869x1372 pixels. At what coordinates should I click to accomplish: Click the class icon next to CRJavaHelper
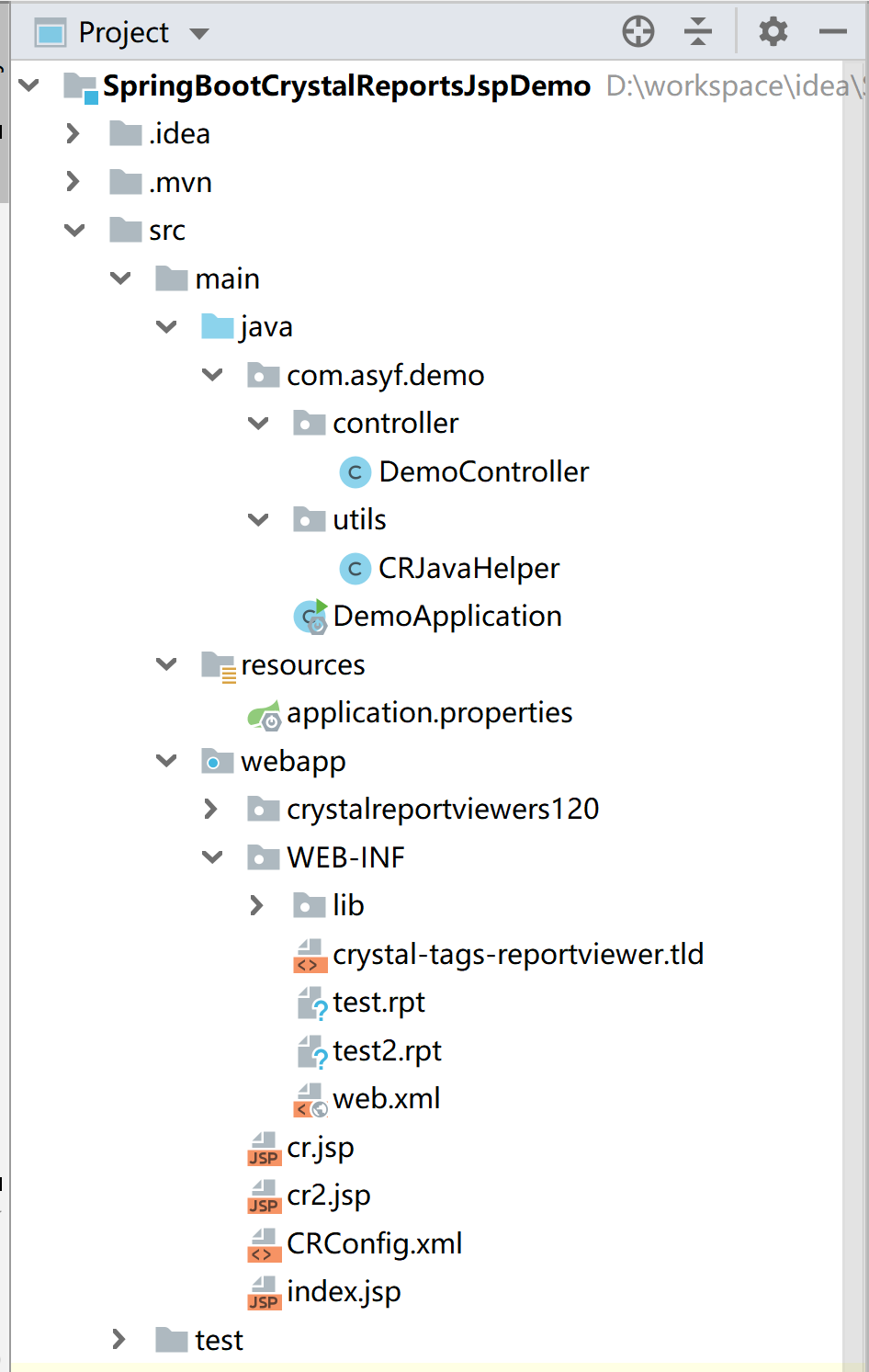click(355, 568)
